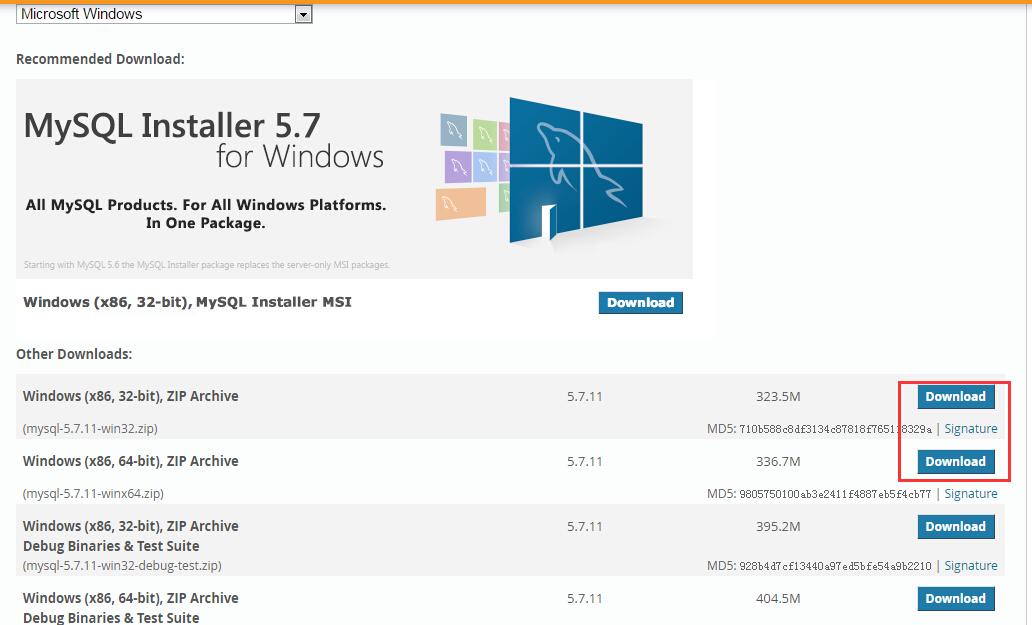This screenshot has height=625, width=1032.
Task: Select text 'Windows (x86, 32-bit), MySQL Installer MSI'
Action: click(x=188, y=303)
